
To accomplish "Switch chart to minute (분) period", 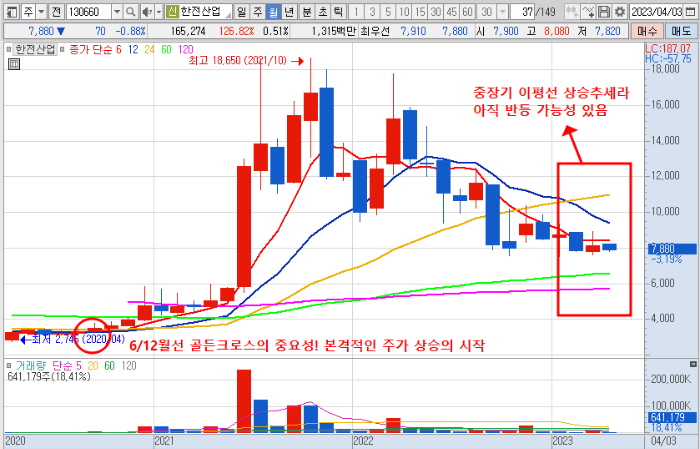I will click(x=307, y=12).
